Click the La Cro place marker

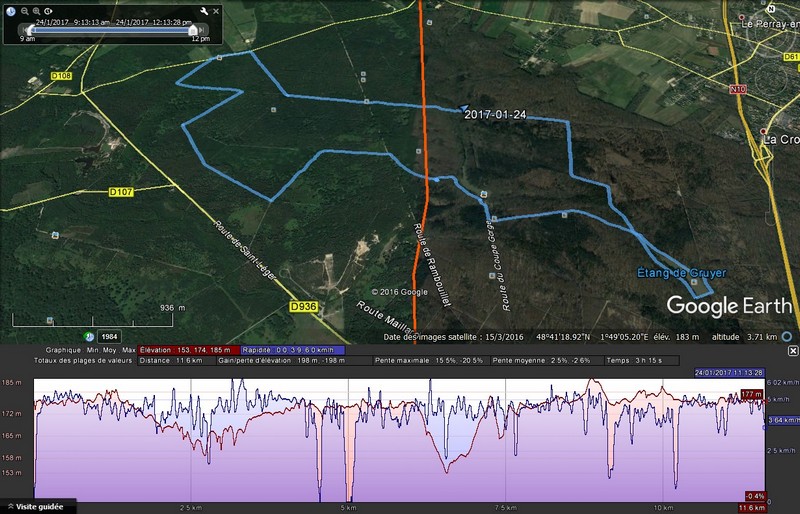763,131
